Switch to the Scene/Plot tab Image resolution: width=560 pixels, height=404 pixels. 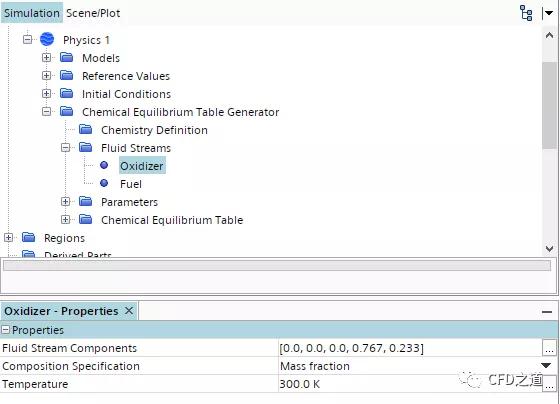coord(93,13)
